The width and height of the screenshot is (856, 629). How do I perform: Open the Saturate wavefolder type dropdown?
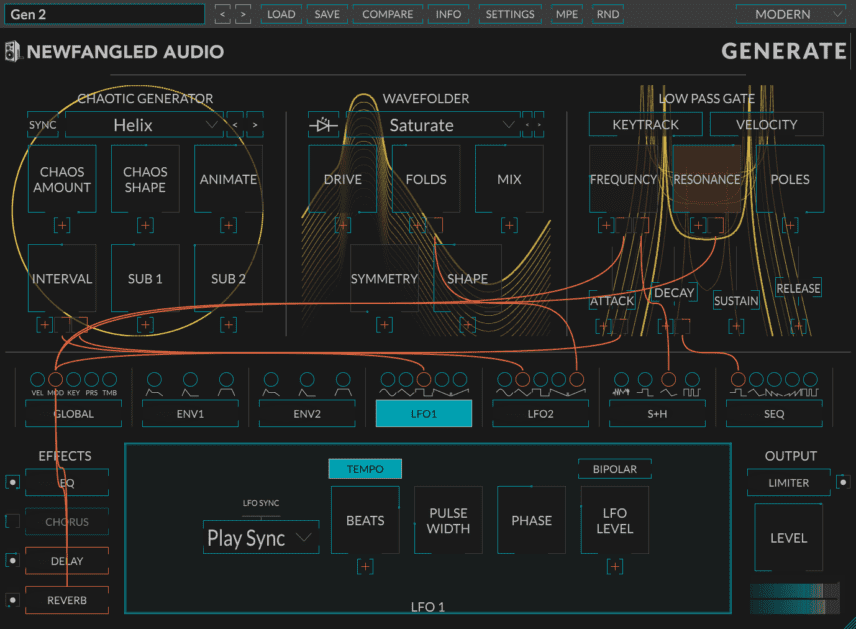(x=431, y=125)
